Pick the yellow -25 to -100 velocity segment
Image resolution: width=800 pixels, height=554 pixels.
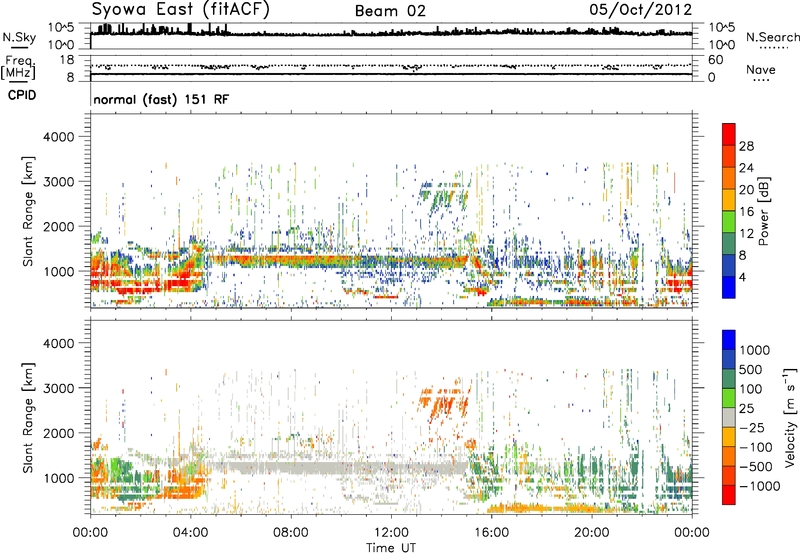729,437
